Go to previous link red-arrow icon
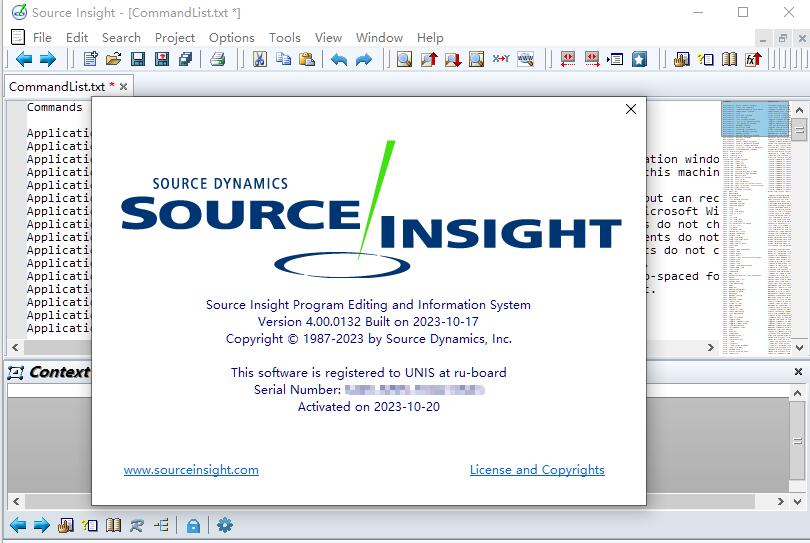Viewport: 810px width, 543px height. 568,59
